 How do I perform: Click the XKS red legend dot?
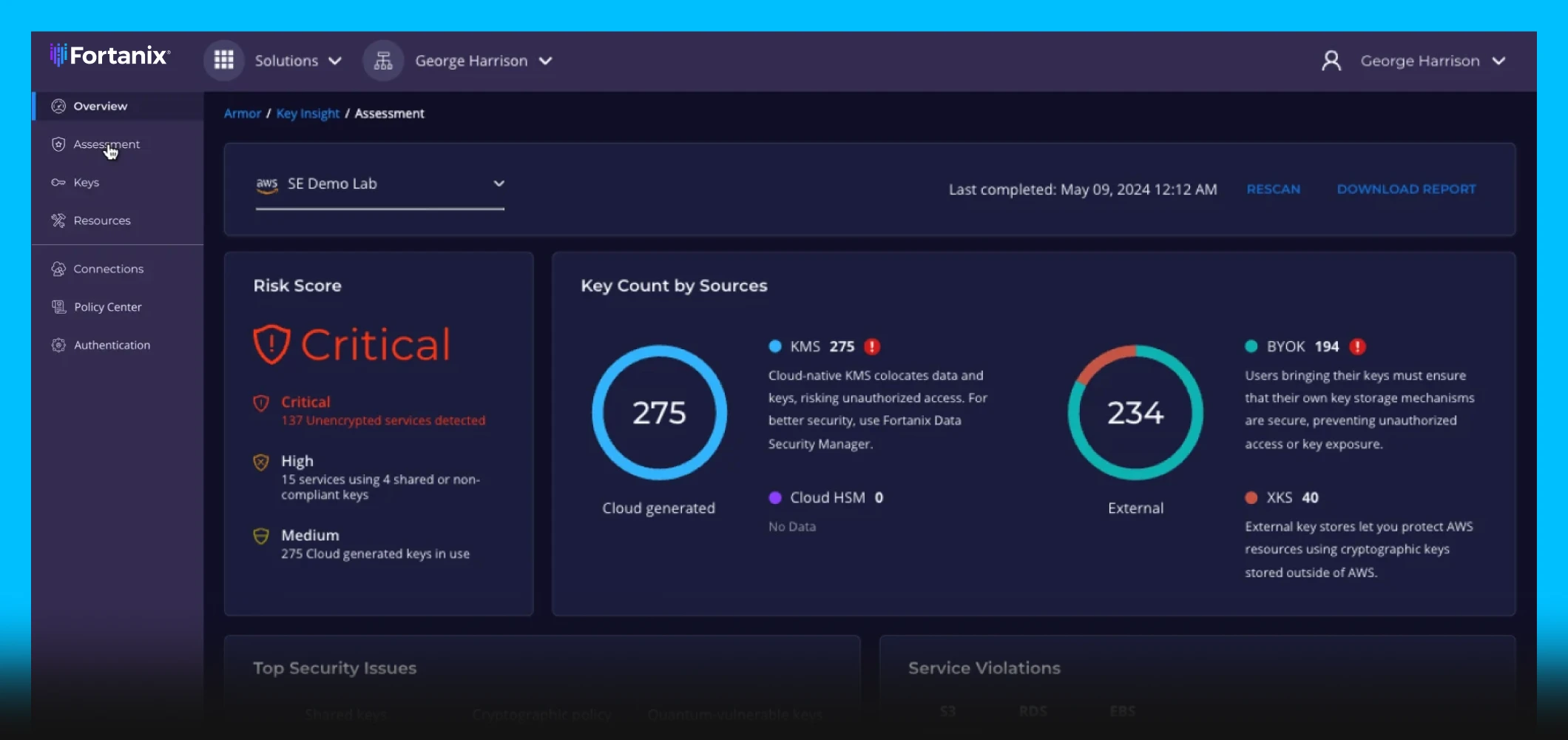point(1251,497)
